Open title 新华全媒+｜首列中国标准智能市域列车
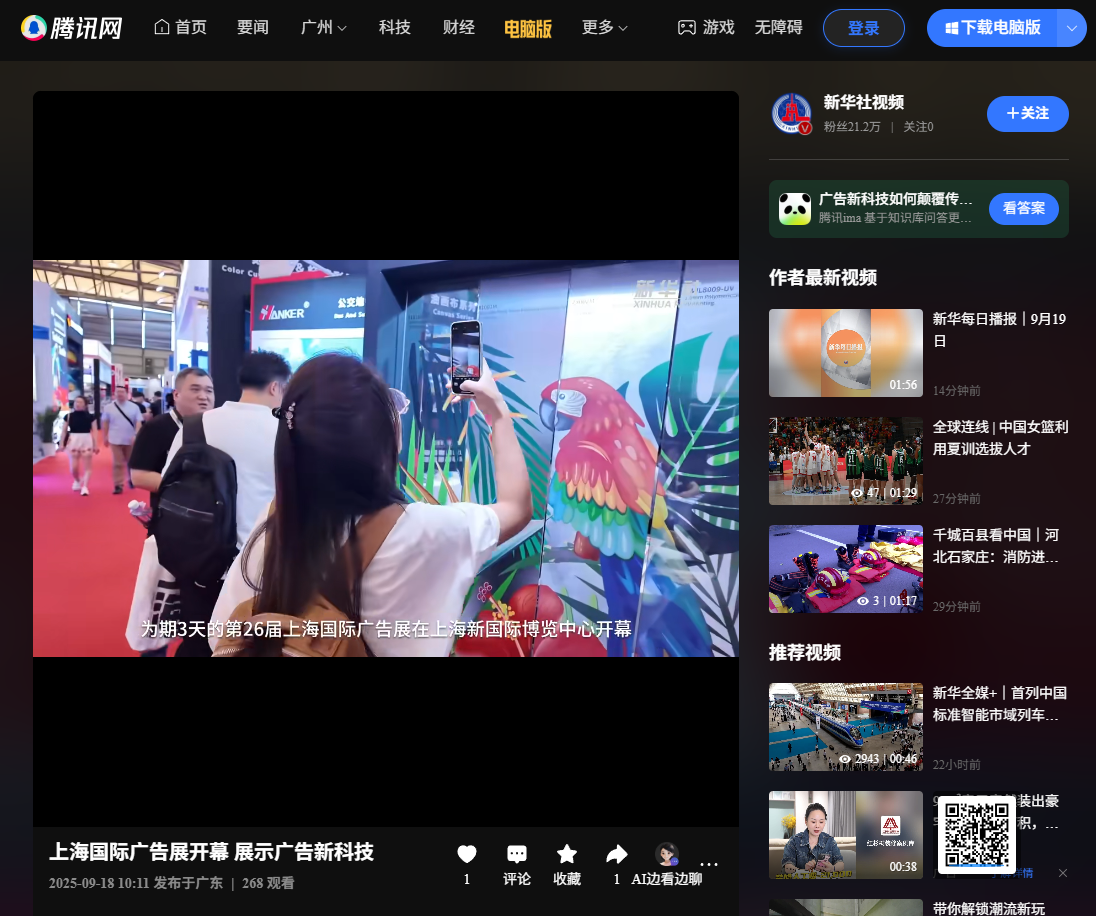1096x916 pixels. 1000,703
